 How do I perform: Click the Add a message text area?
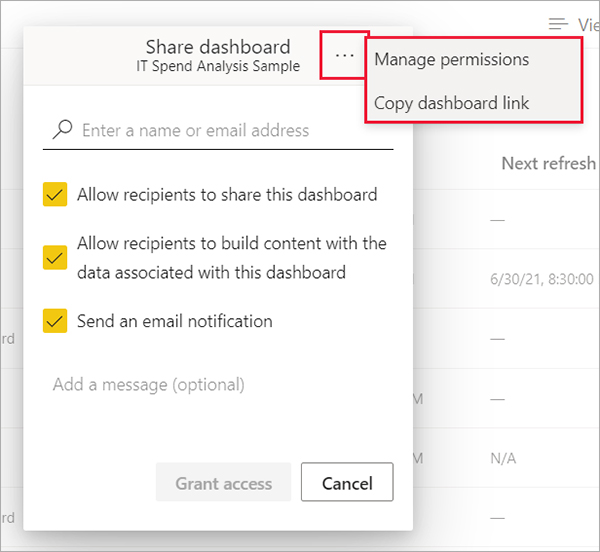click(200, 385)
